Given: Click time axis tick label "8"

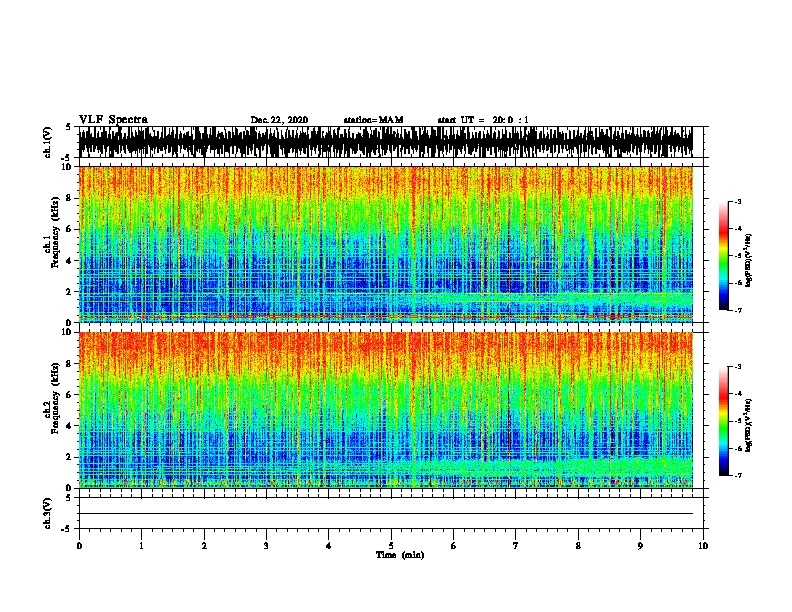Looking at the screenshot, I should click(x=578, y=546).
